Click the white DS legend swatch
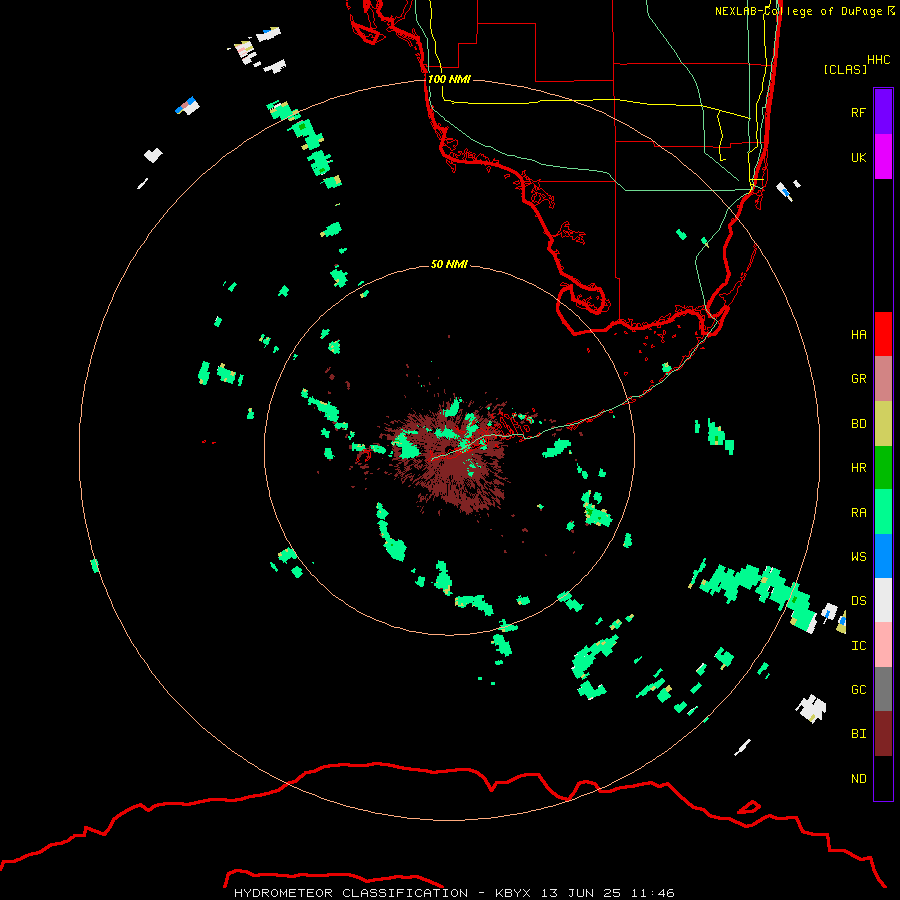The width and height of the screenshot is (900, 900). (883, 600)
